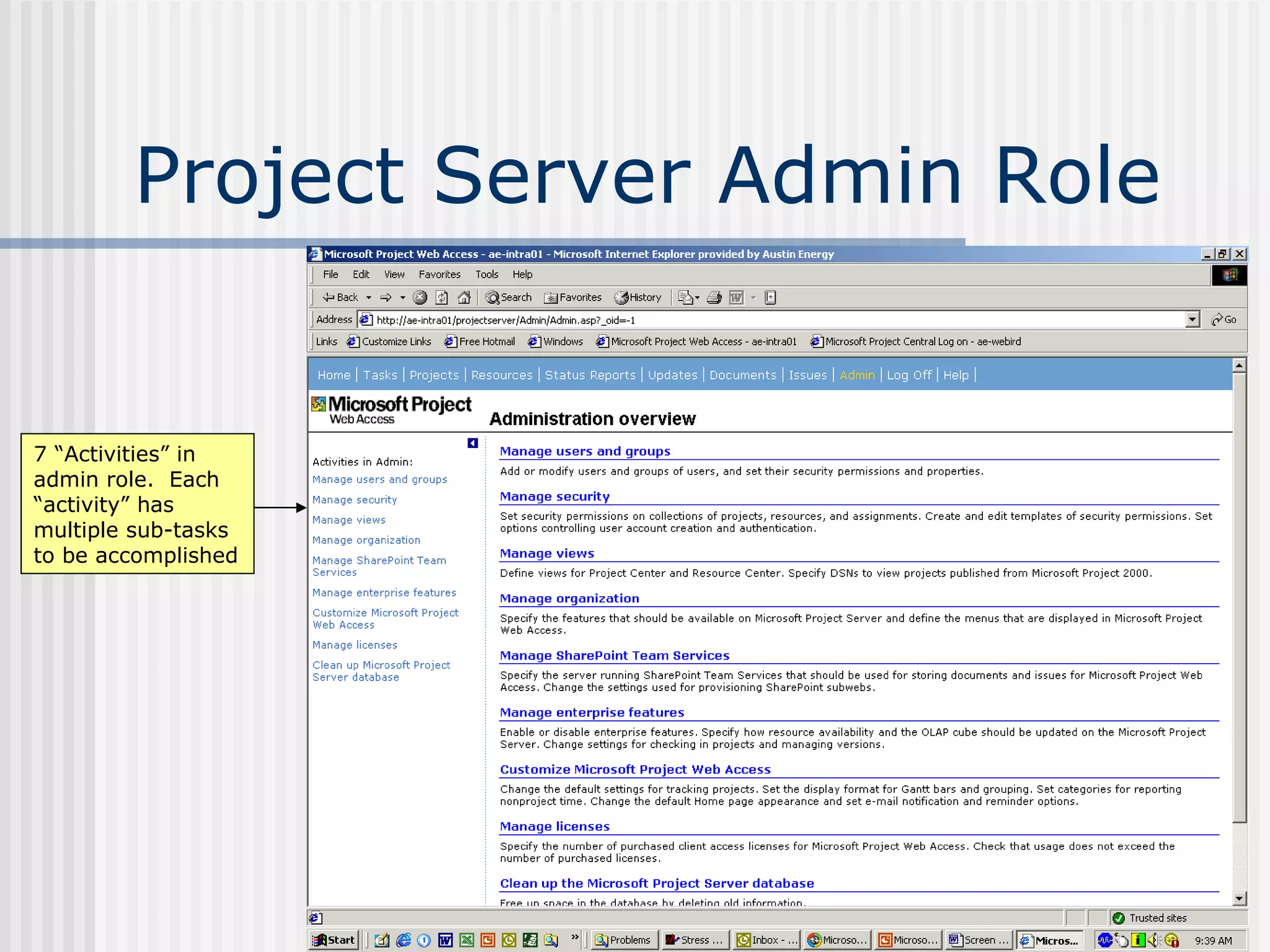Click the History toolbar icon
The image size is (1270, 952).
pos(638,297)
